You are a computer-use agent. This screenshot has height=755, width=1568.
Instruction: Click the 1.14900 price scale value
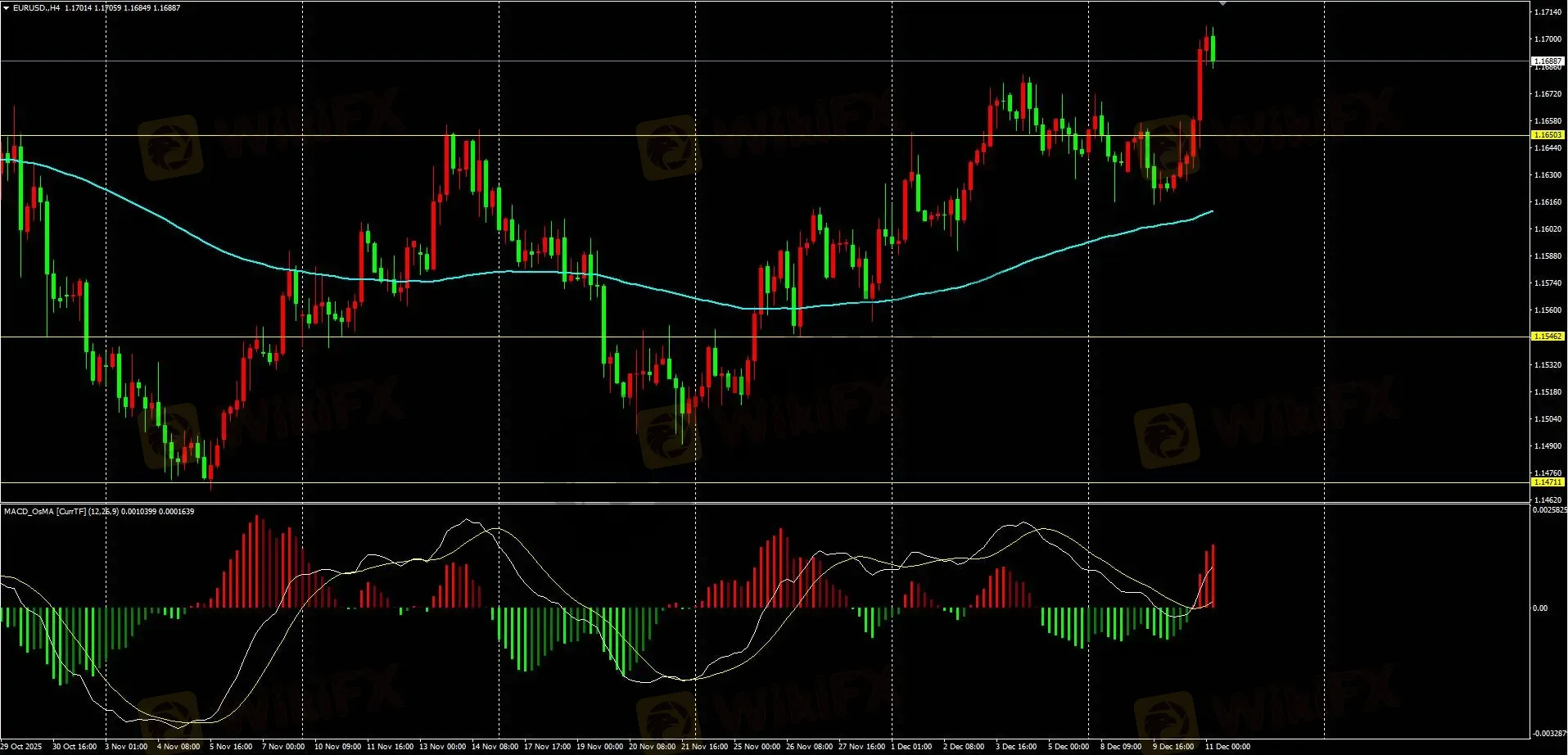coord(1548,446)
